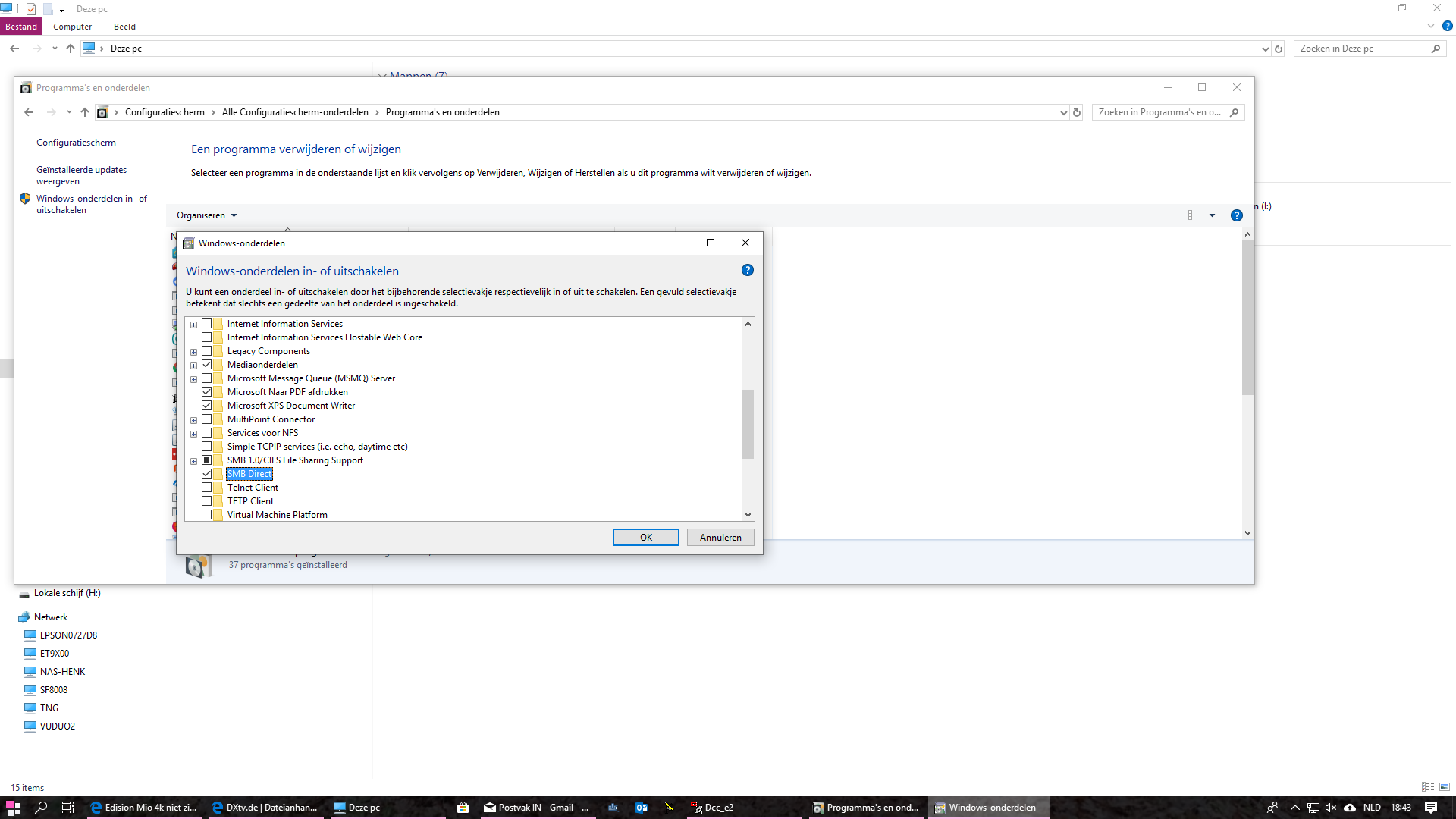1456x819 pixels.
Task: Go up one level in Programma's en onderdelen
Action: click(x=85, y=112)
